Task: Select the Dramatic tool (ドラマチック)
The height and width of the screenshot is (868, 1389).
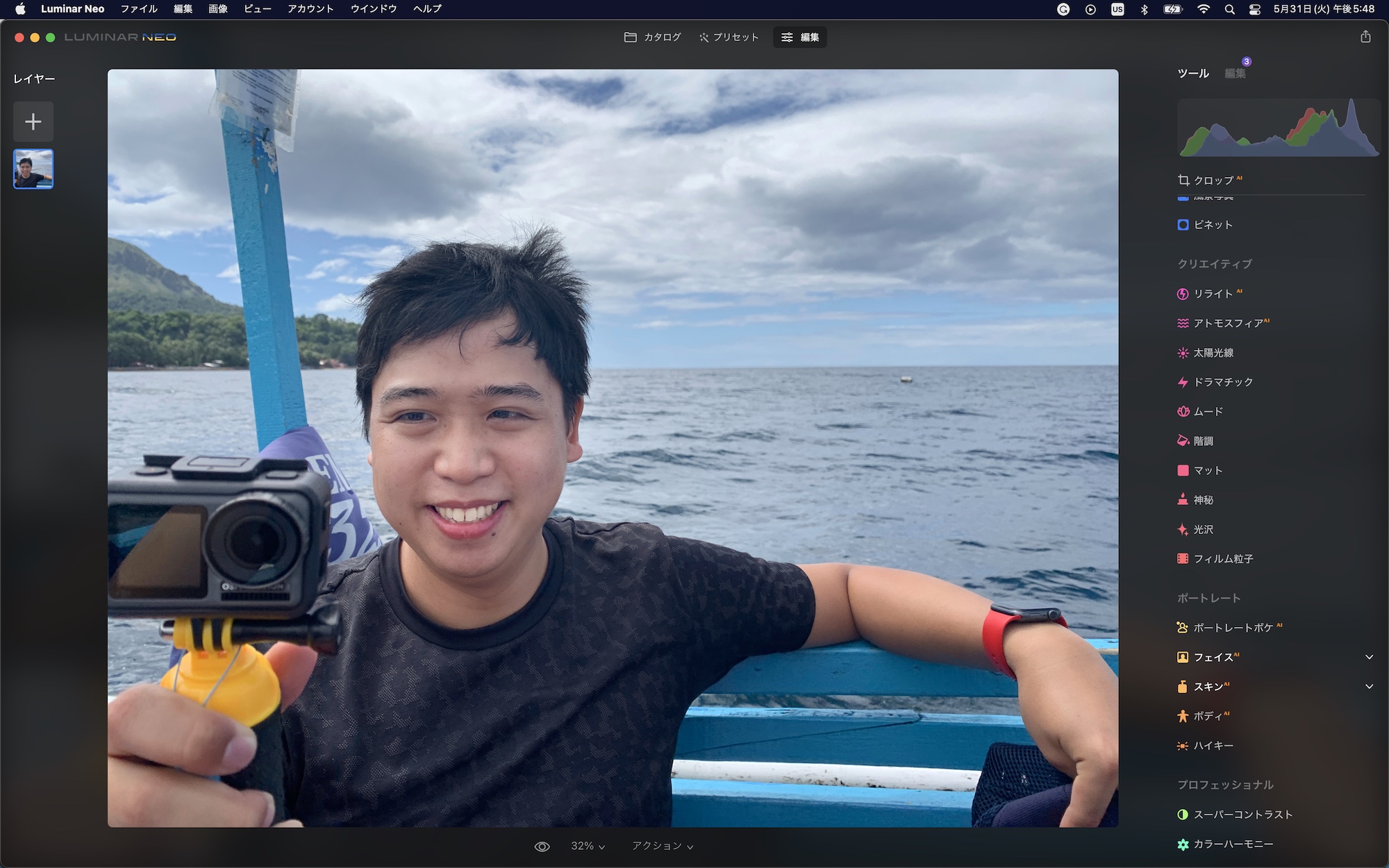Action: 1222,382
